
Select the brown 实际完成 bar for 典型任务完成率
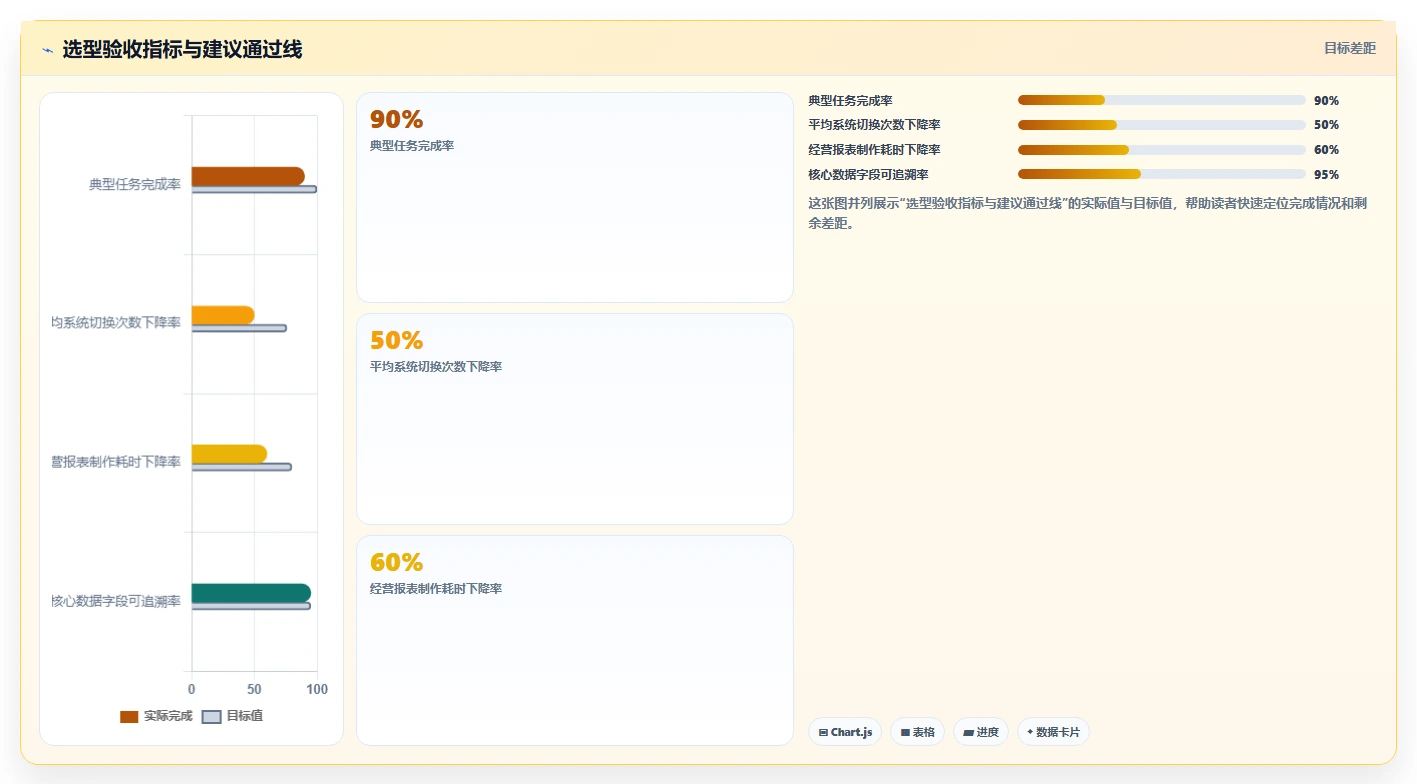click(248, 176)
